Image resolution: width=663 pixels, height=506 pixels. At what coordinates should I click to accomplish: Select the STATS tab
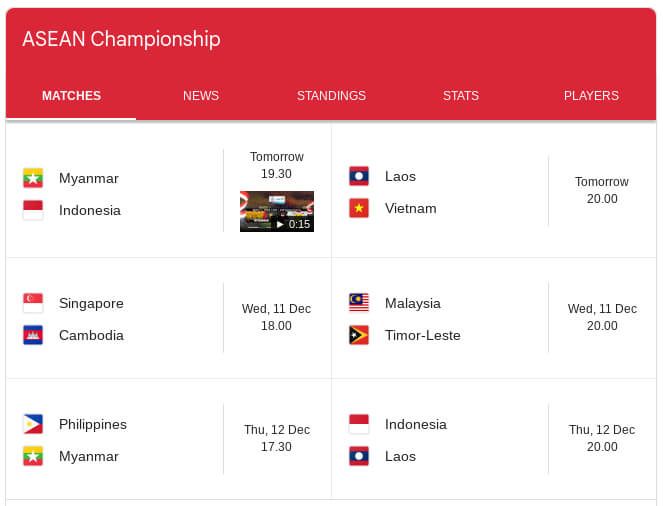pos(461,96)
